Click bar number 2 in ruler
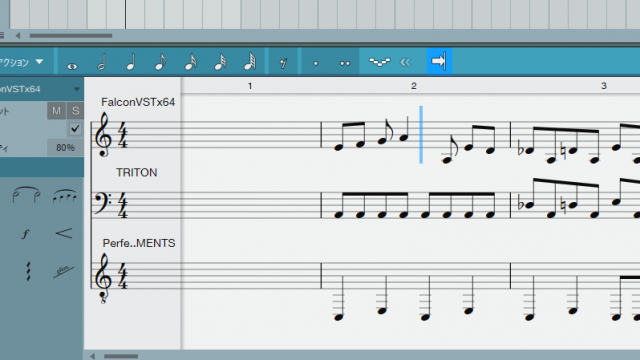The image size is (640, 360). 413,86
